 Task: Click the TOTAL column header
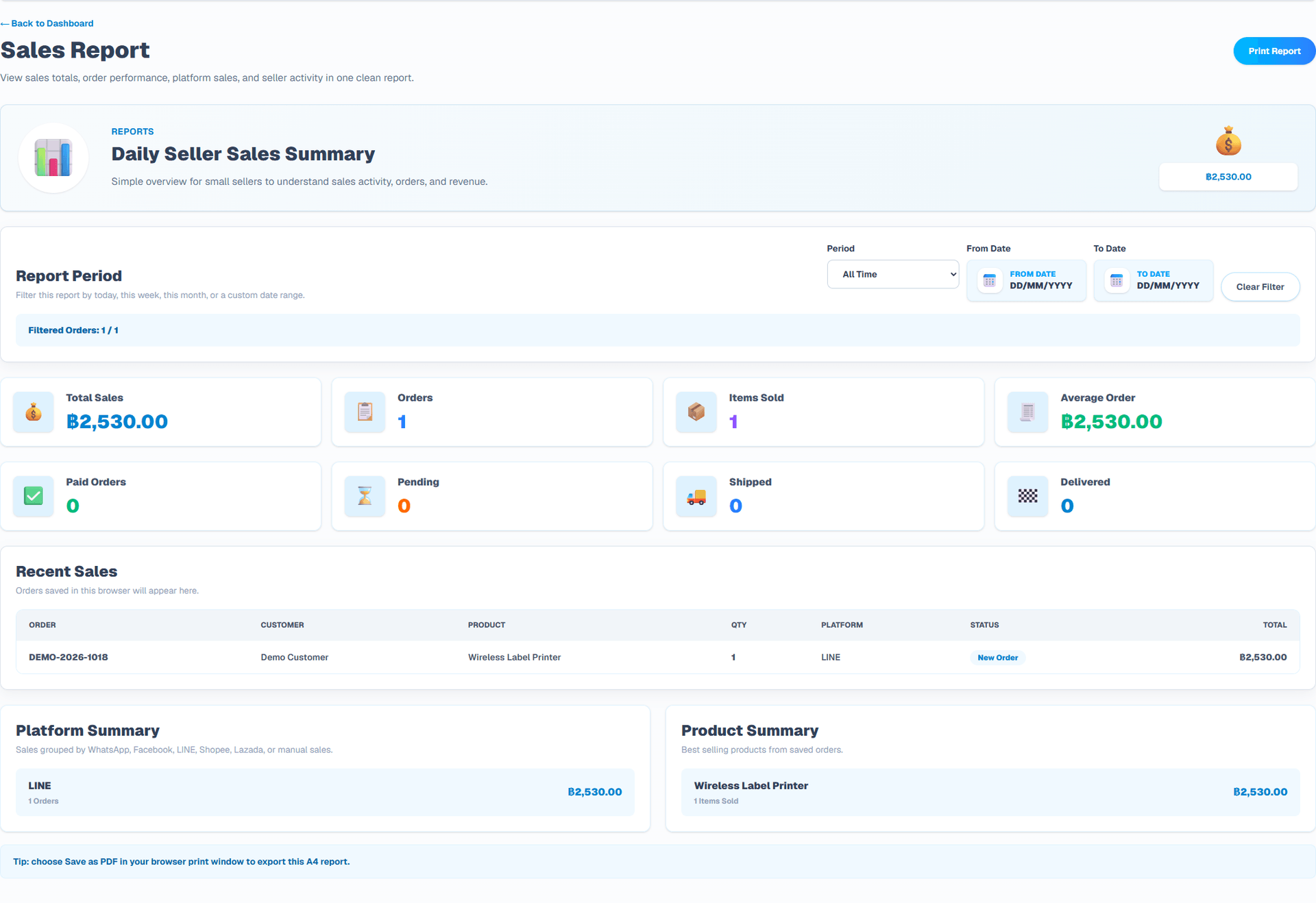(1275, 625)
